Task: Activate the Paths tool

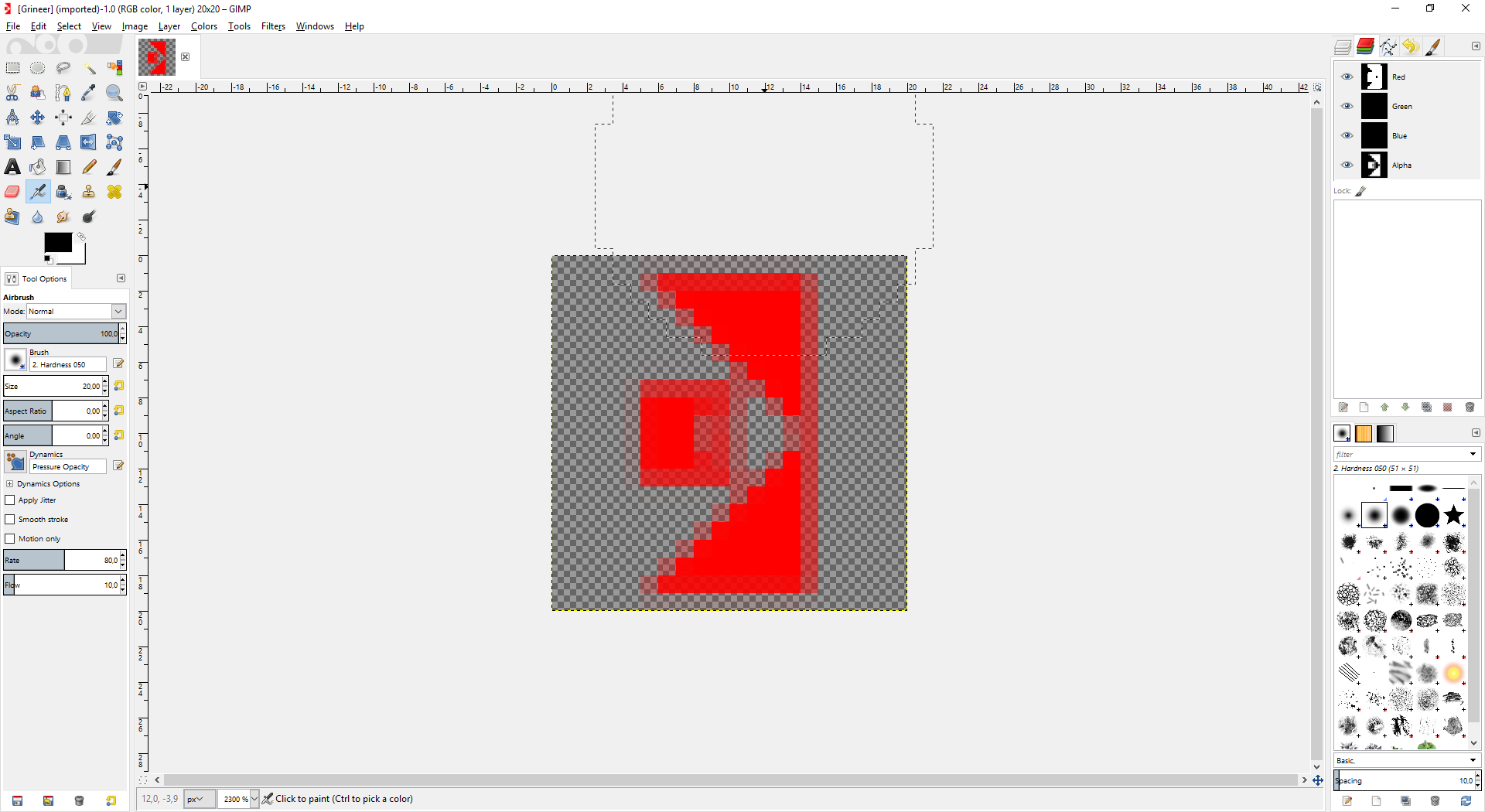Action: tap(63, 93)
